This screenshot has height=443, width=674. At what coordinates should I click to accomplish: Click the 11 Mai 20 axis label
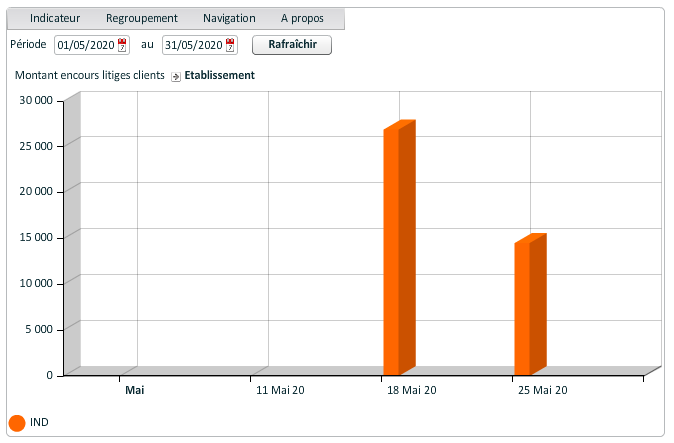[280, 390]
